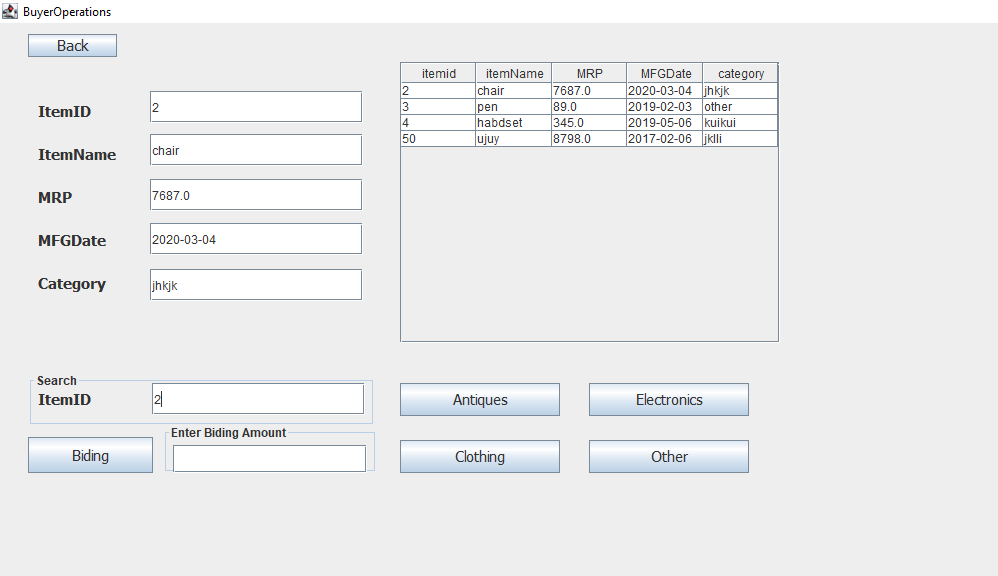Click the MFGDate field showing 2020-03-04
This screenshot has height=576, width=998.
pyautogui.click(x=256, y=239)
